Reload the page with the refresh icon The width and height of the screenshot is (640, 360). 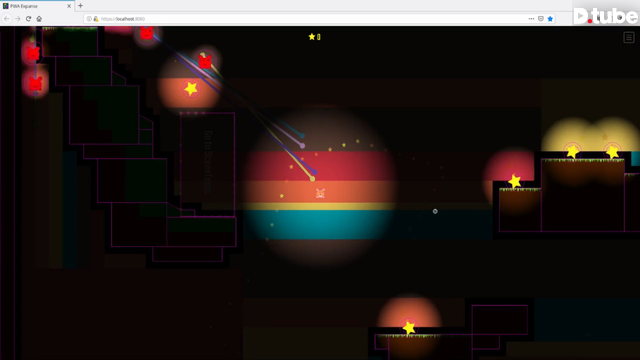[29, 19]
